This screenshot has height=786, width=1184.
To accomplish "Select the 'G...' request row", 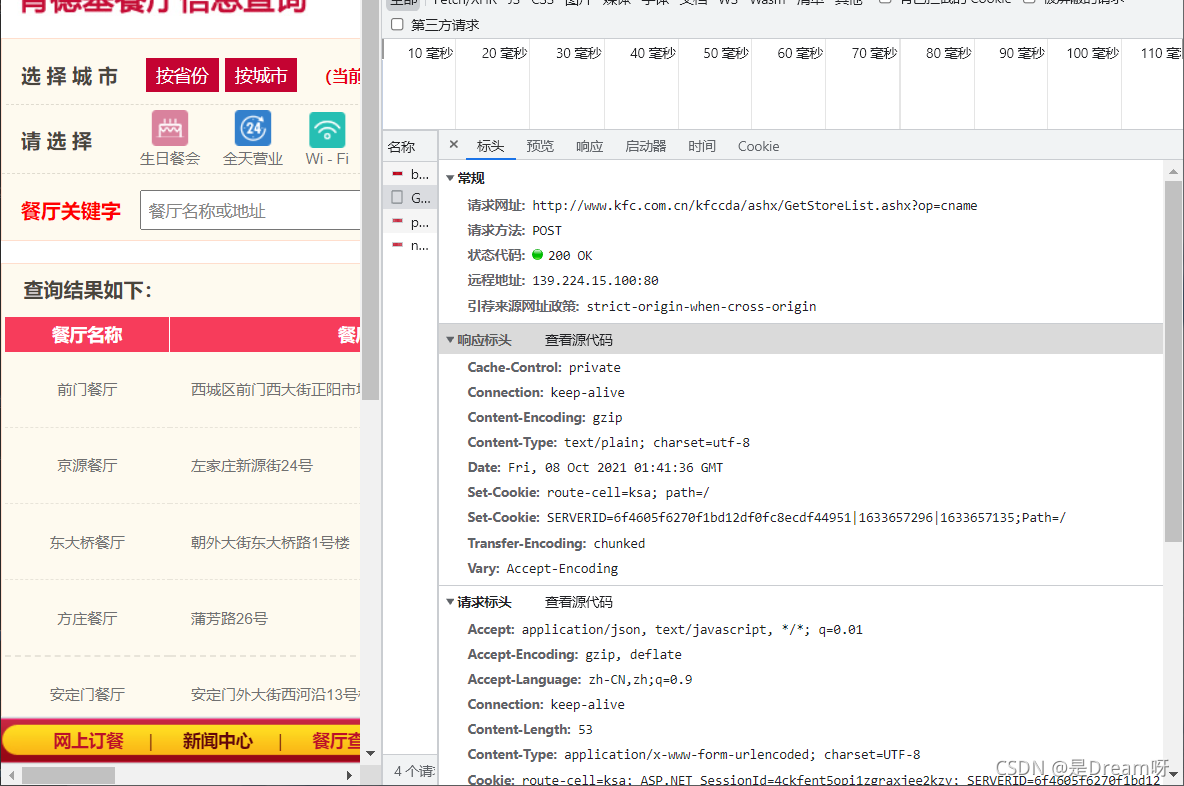I will (x=411, y=198).
